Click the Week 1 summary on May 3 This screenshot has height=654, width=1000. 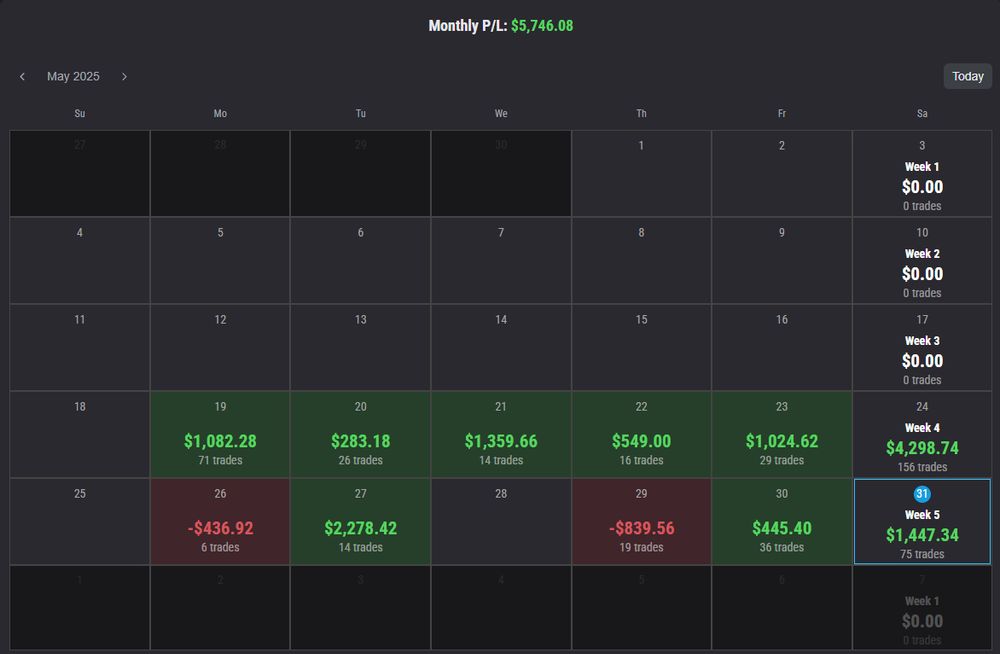(922, 175)
